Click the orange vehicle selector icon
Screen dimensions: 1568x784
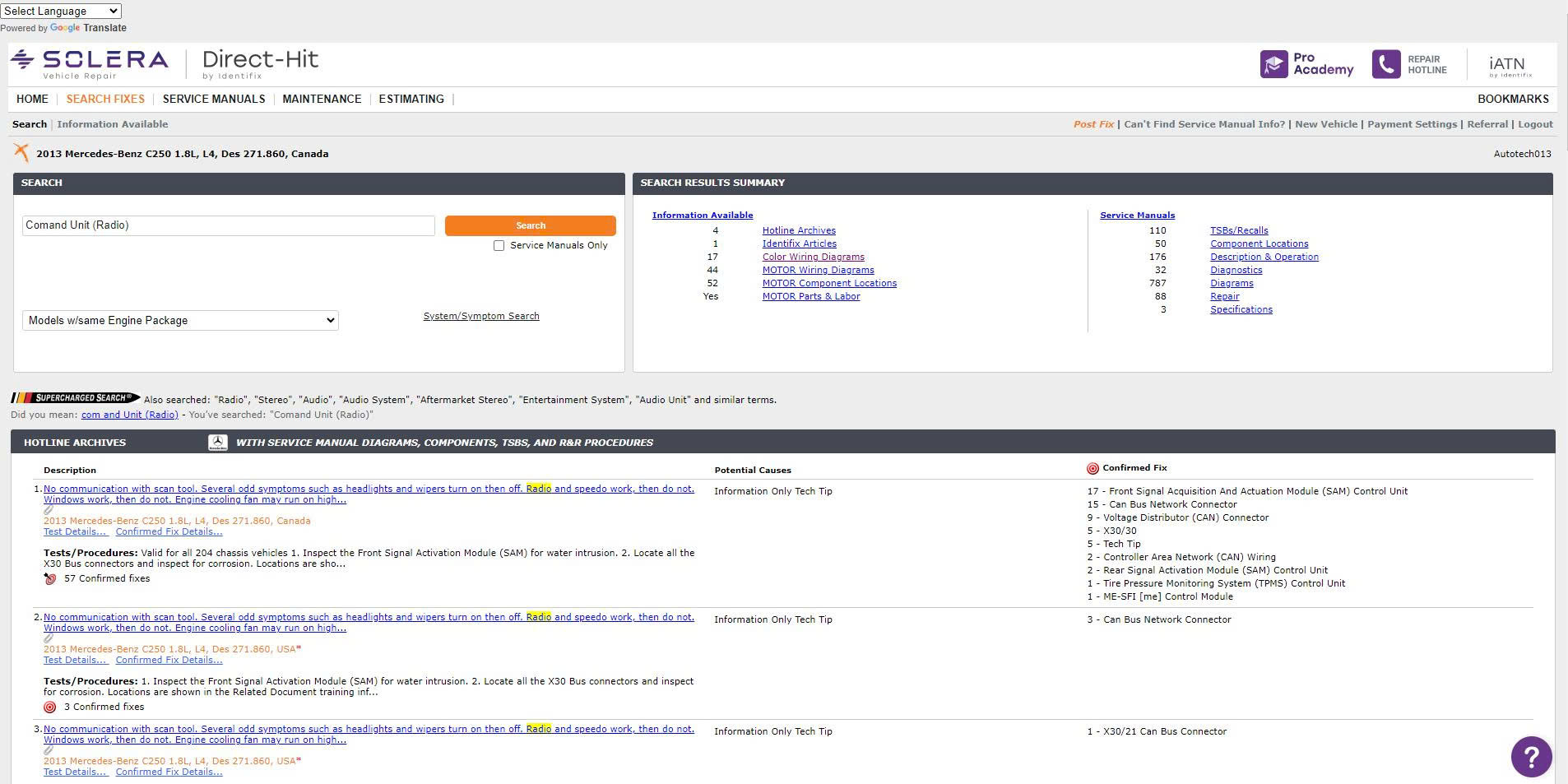click(21, 153)
